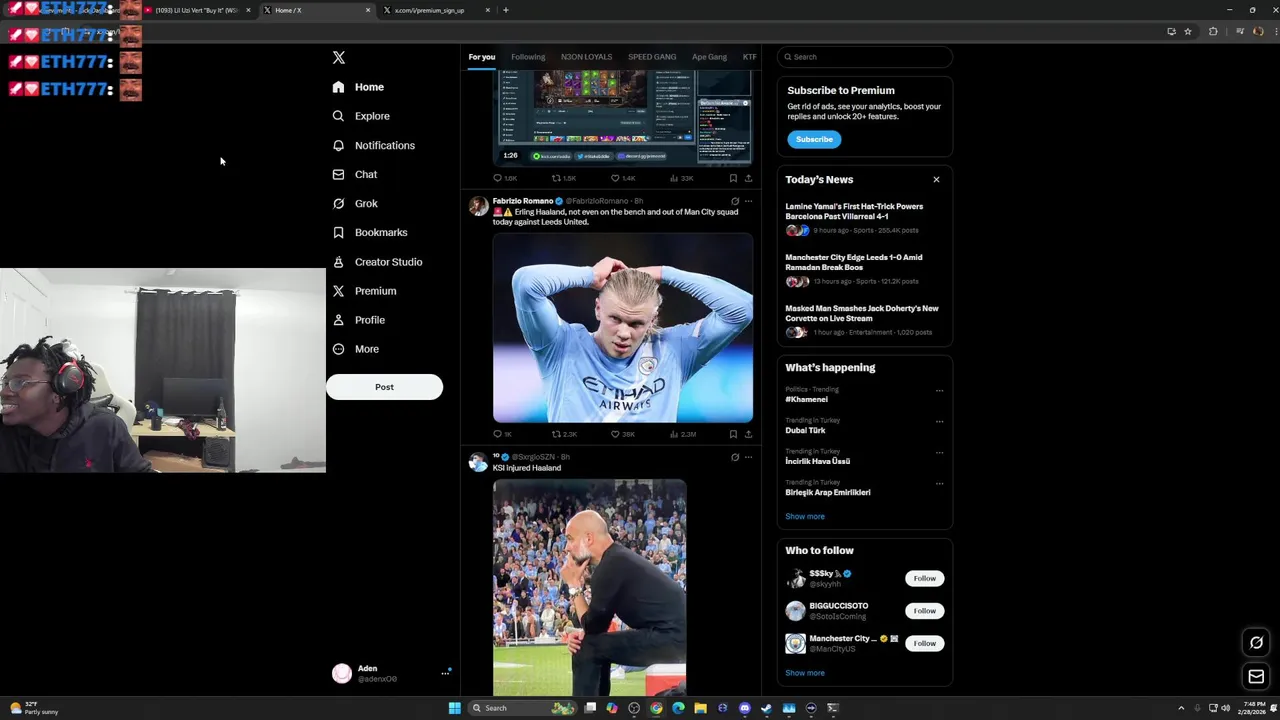Open Dubai Türk trending topic

tap(805, 430)
